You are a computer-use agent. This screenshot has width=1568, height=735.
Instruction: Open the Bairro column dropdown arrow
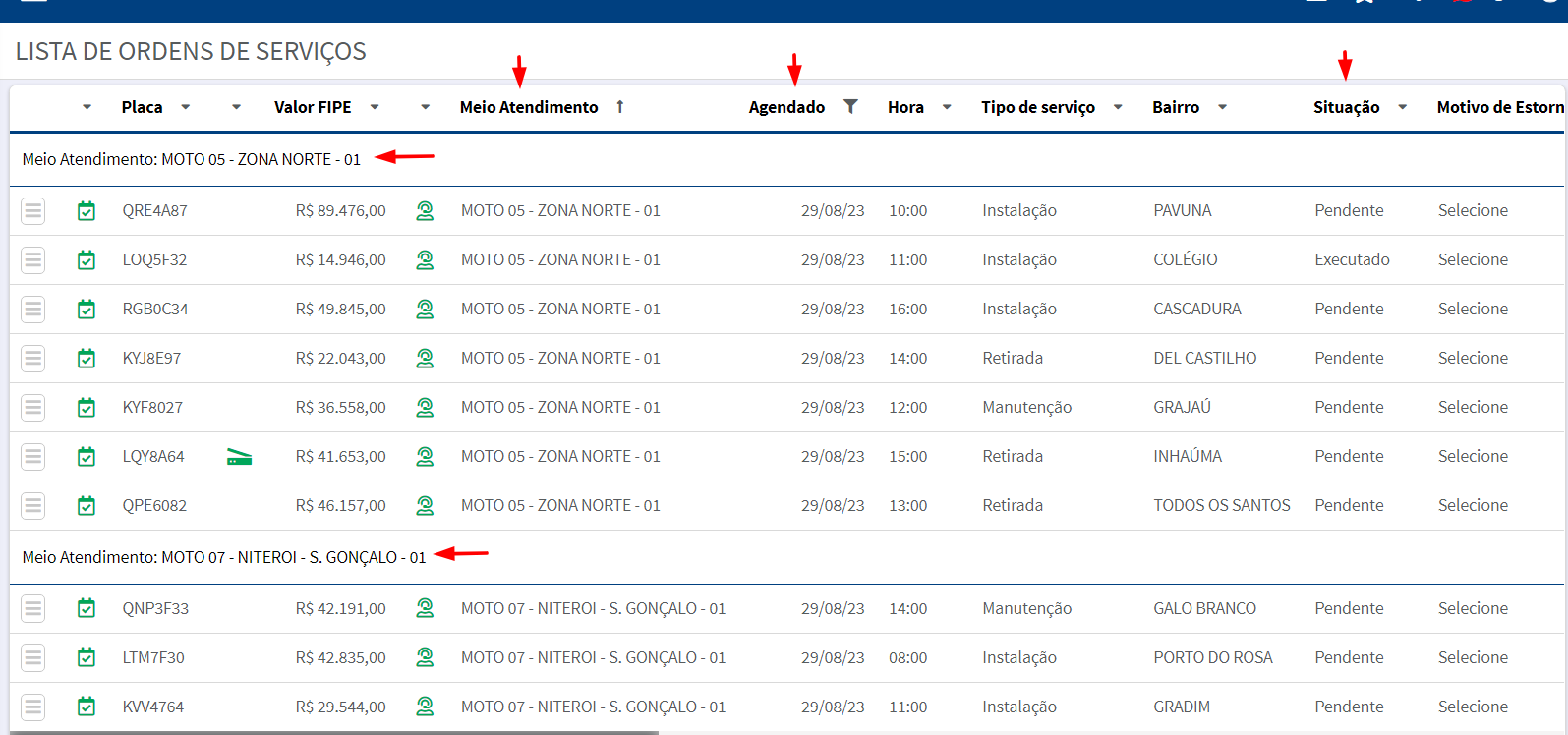[1222, 107]
